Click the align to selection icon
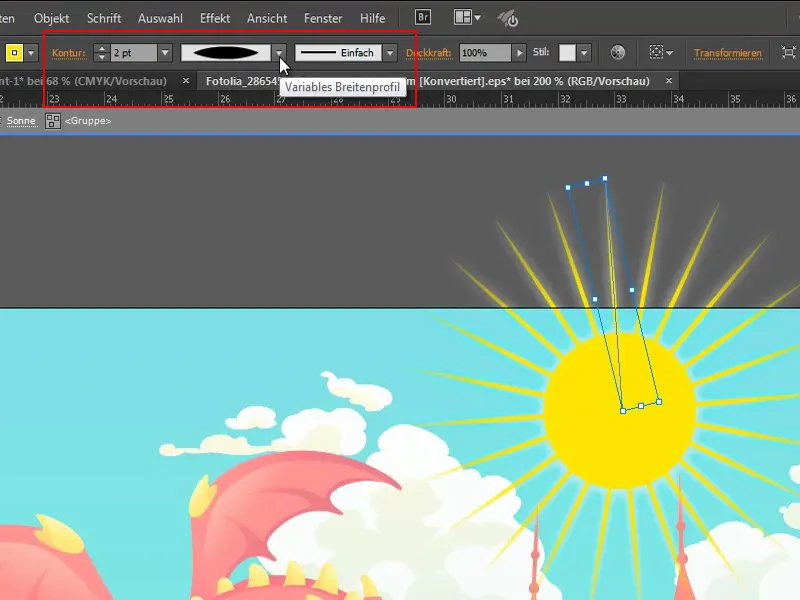Image resolution: width=800 pixels, height=600 pixels. [657, 52]
